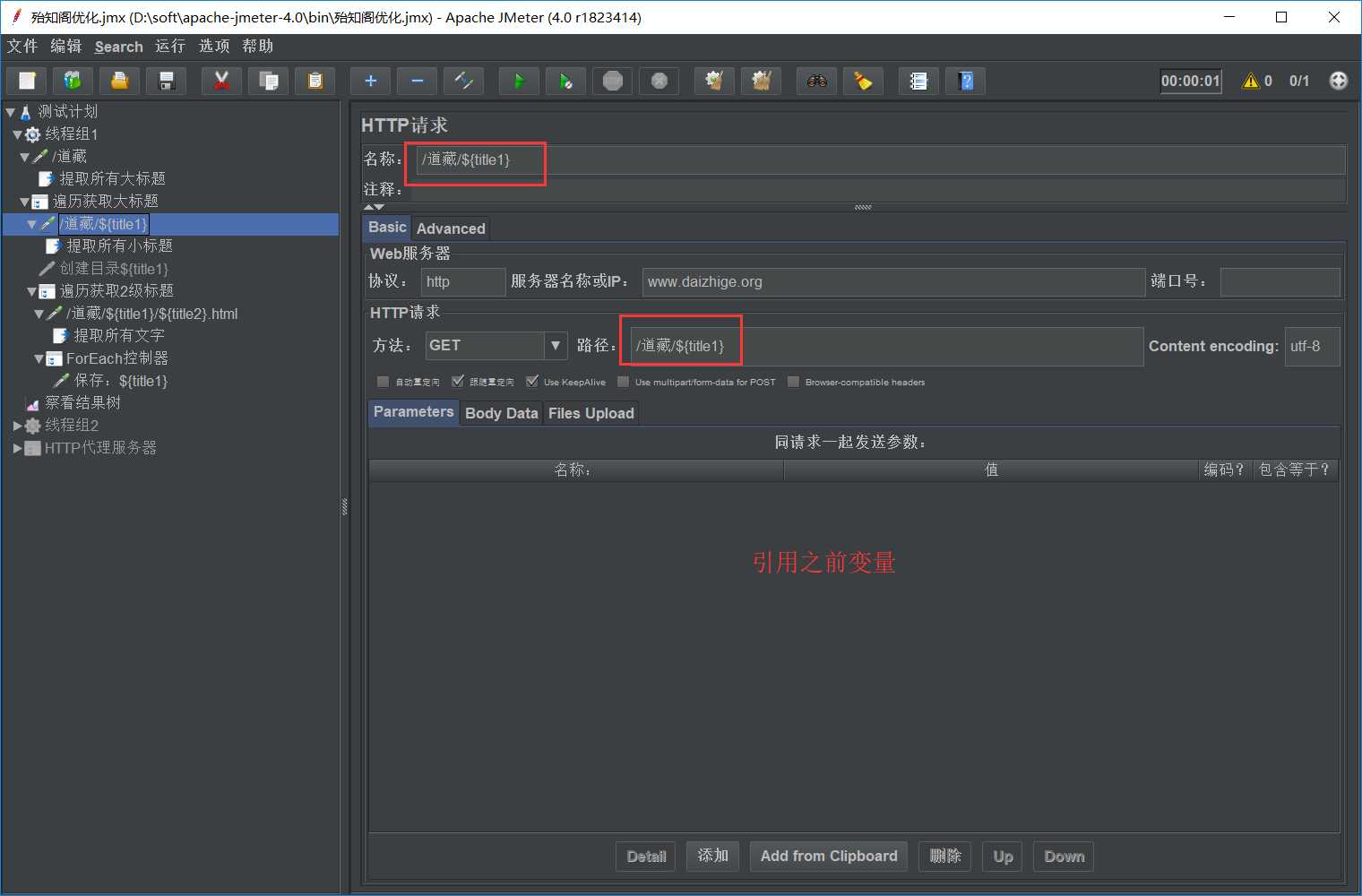Click the yellow warning triangle icon
This screenshot has width=1362, height=896.
click(1251, 81)
